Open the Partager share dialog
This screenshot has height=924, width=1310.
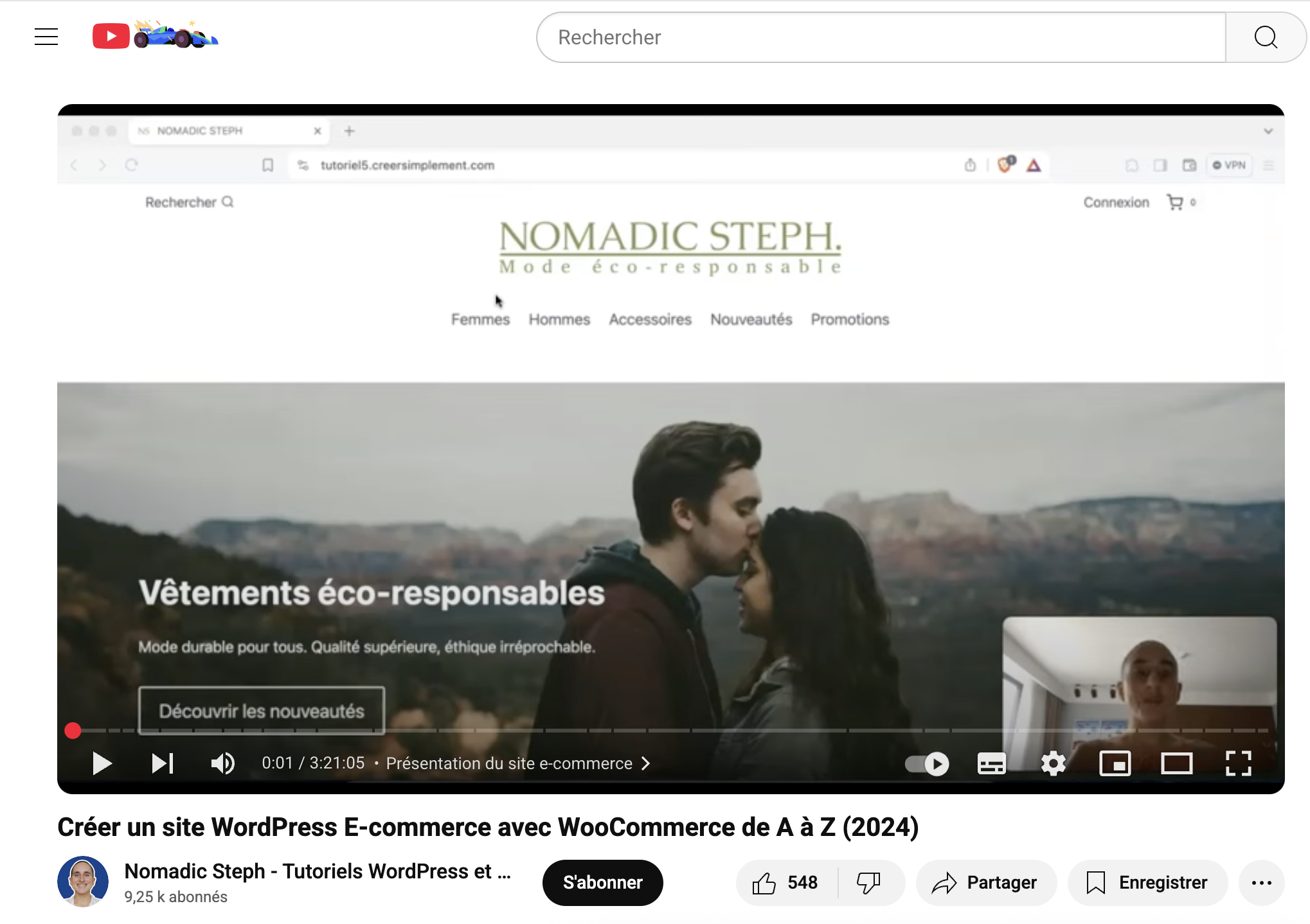tap(985, 882)
